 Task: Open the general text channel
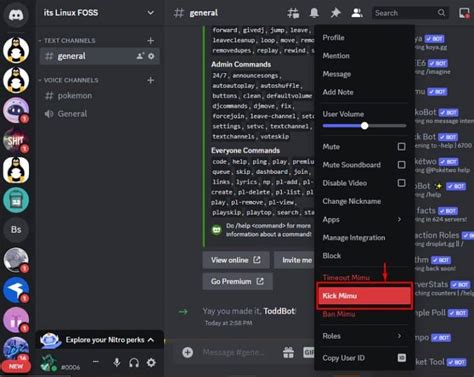pyautogui.click(x=99, y=56)
